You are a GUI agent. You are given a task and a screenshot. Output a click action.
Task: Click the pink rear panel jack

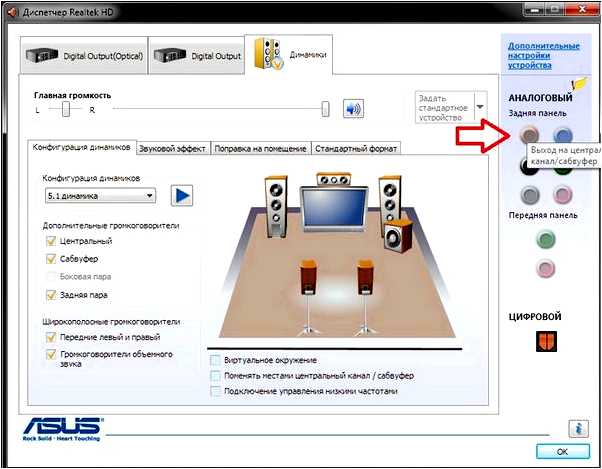tap(562, 195)
